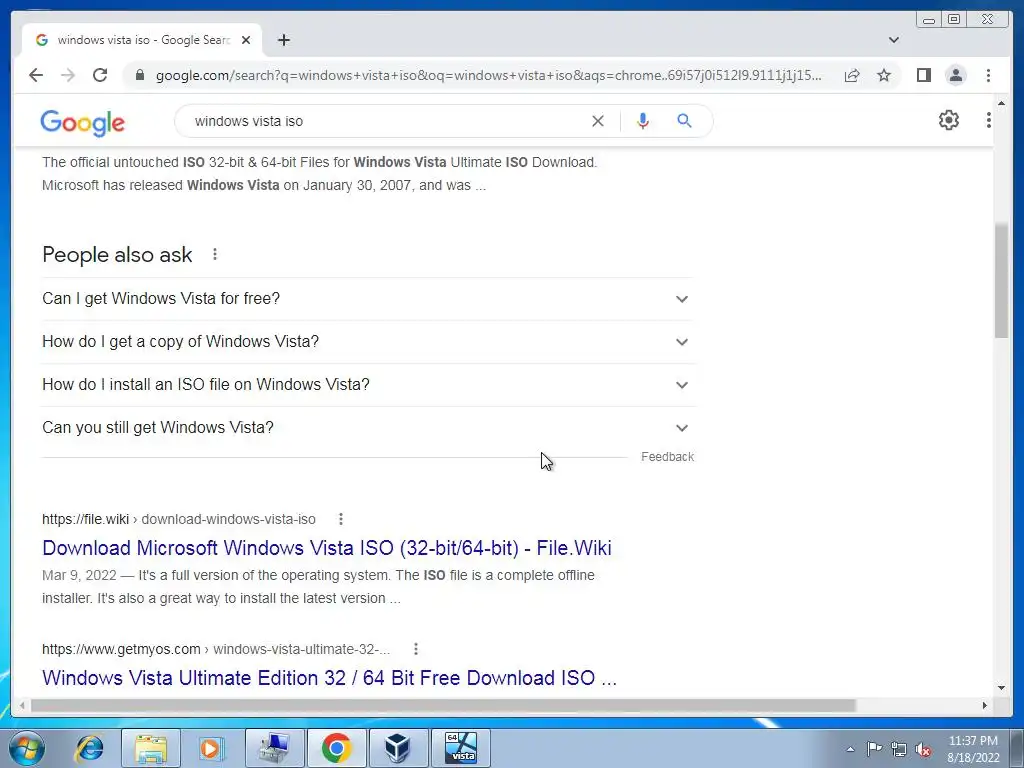Click the scroll right arrow
This screenshot has width=1024, height=768.
pos(985,705)
